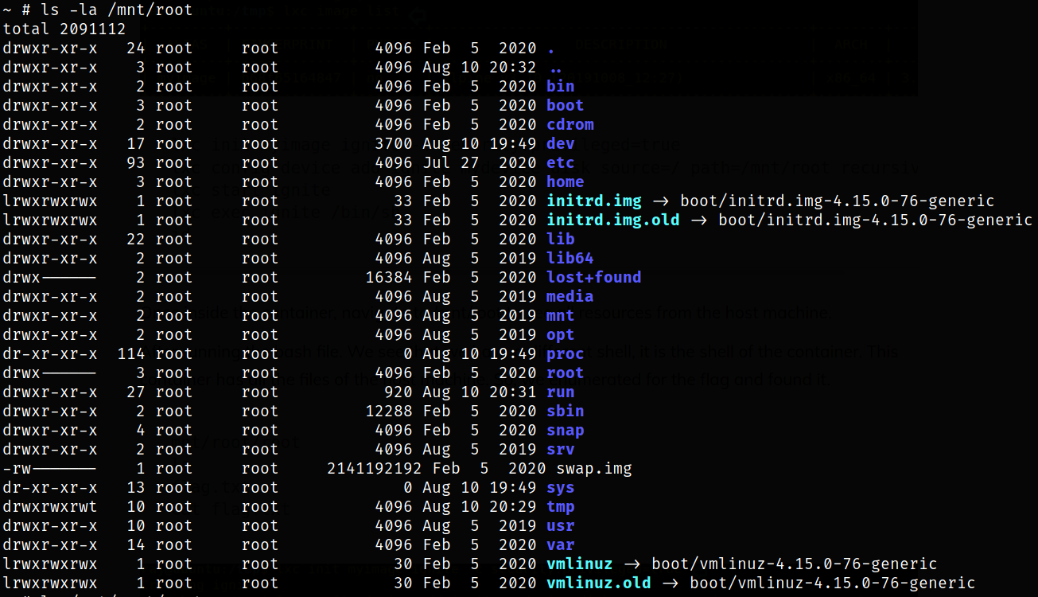Click the 'Jul 27' date in etc row
The height and width of the screenshot is (597, 1038).
[x=450, y=163]
